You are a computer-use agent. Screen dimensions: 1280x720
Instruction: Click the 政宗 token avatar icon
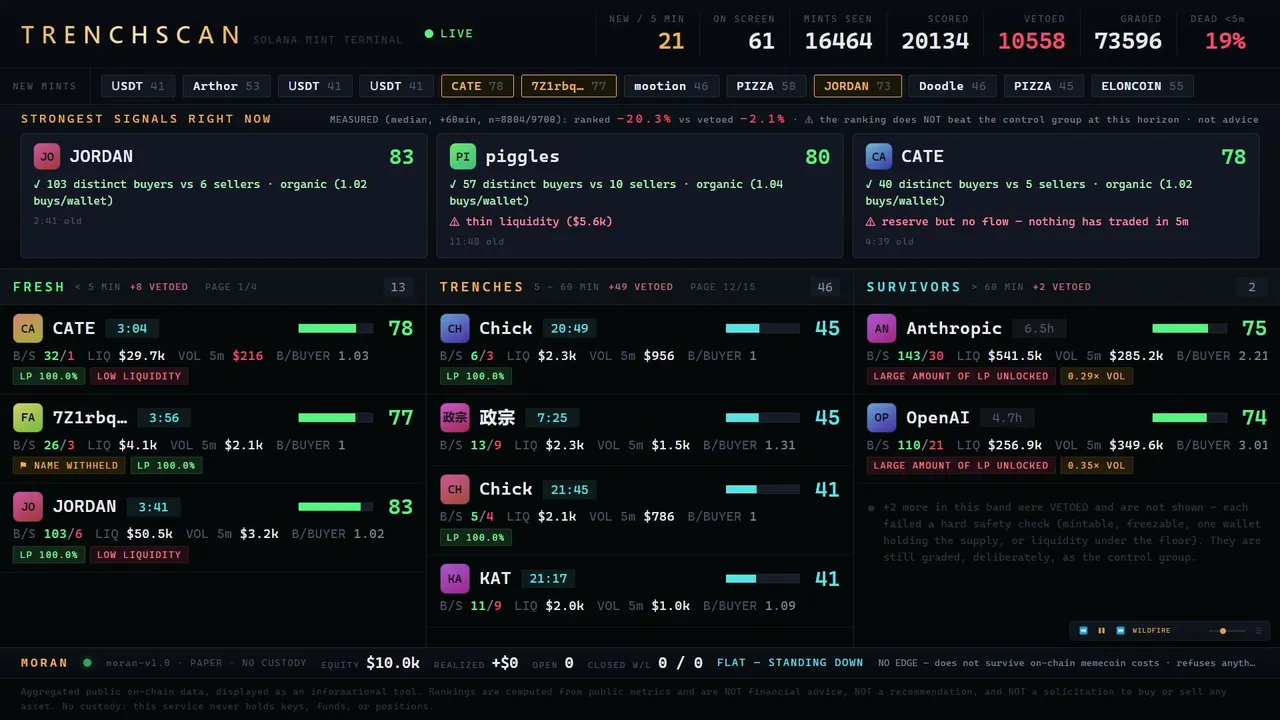pos(455,417)
